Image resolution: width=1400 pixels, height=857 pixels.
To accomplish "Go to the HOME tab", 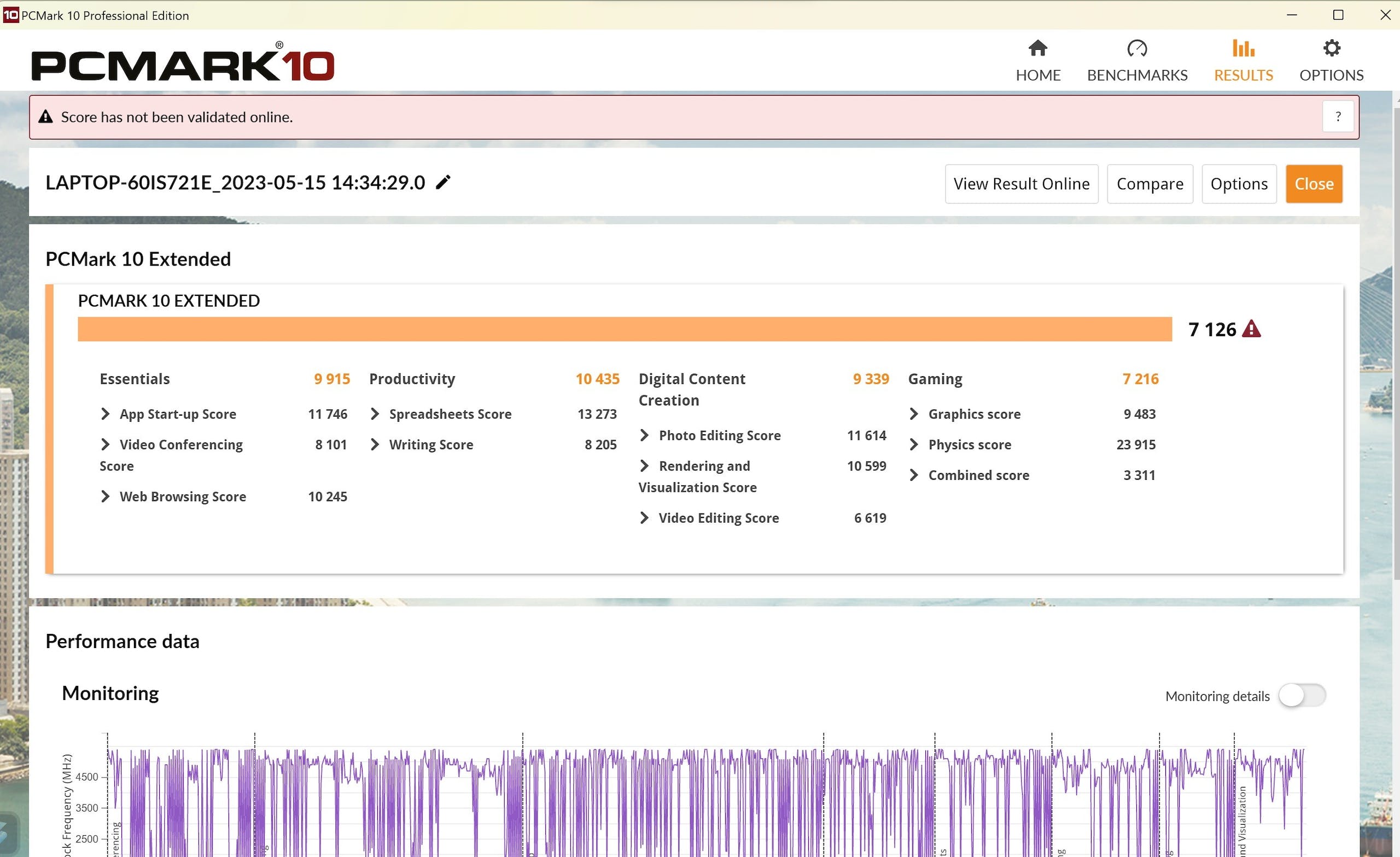I will pos(1037,61).
